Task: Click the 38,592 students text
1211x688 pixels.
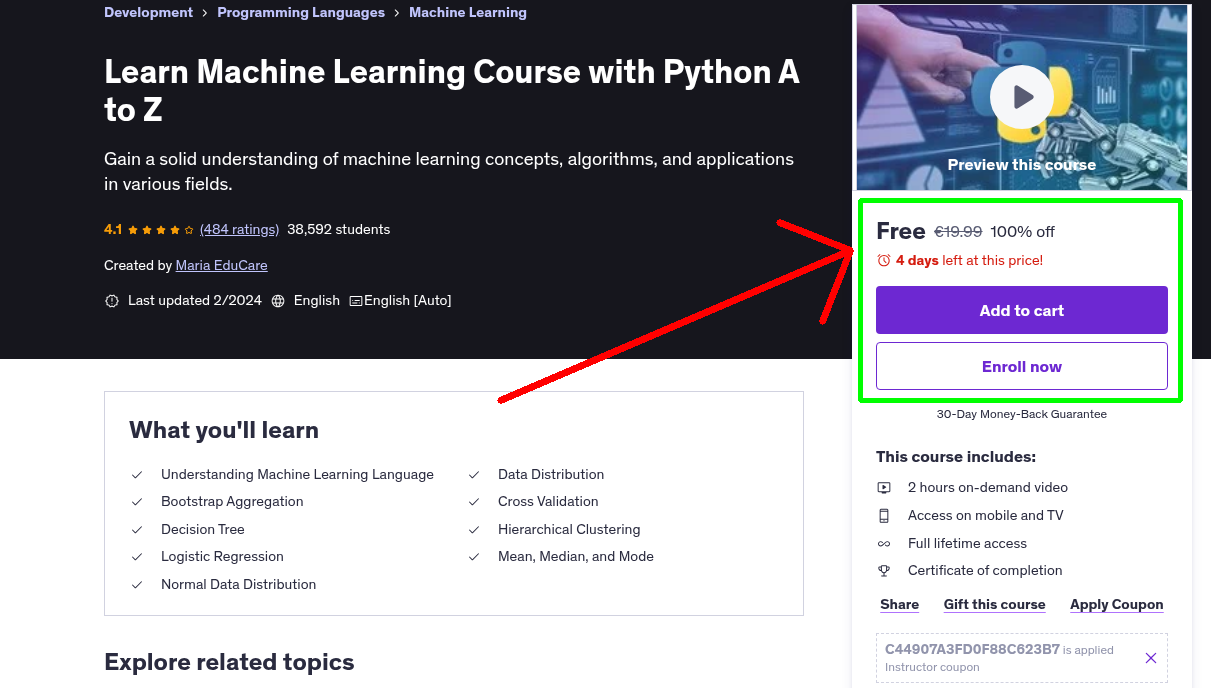Action: click(x=338, y=229)
